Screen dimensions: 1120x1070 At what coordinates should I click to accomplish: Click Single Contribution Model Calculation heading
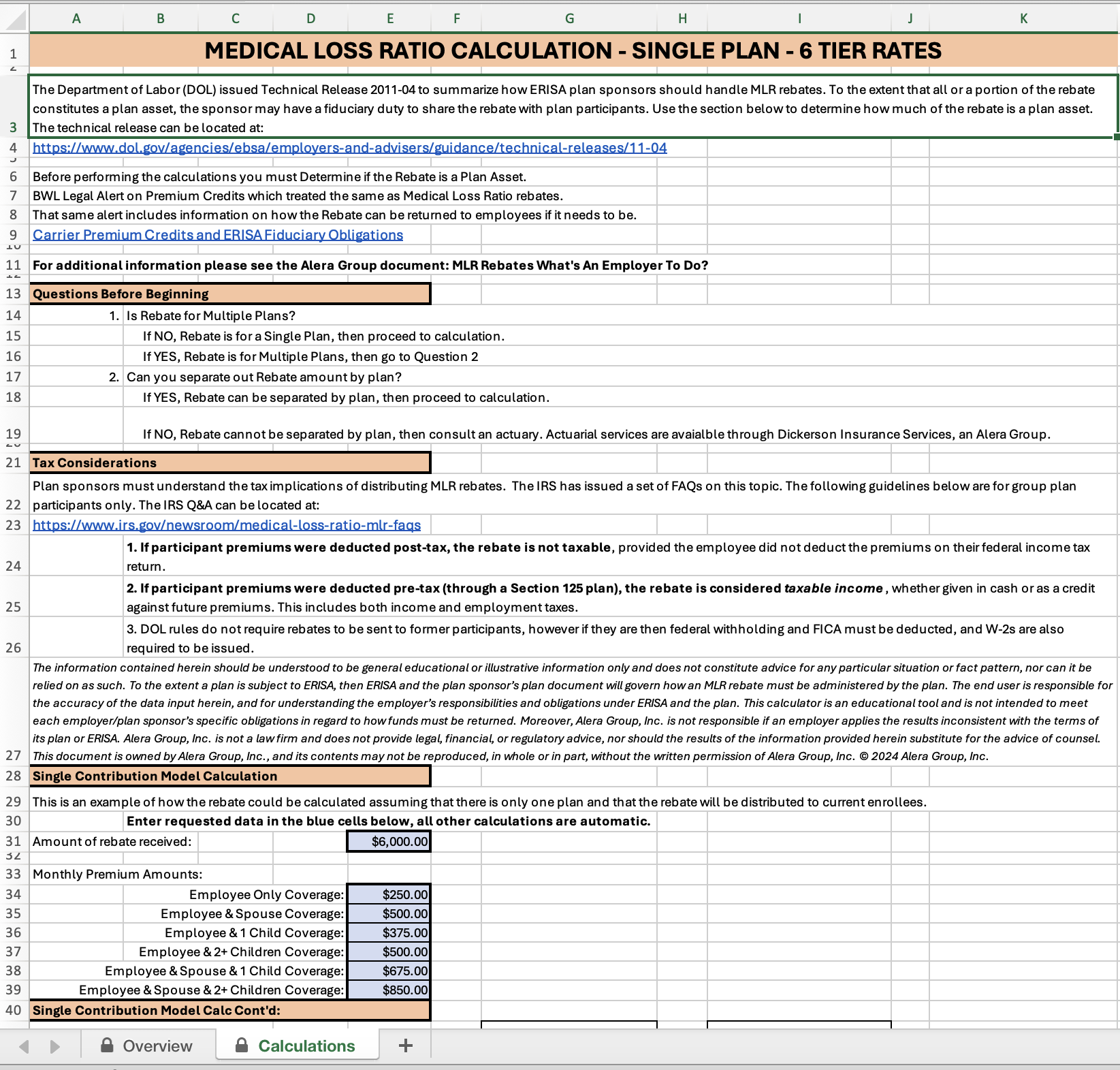coord(230,776)
